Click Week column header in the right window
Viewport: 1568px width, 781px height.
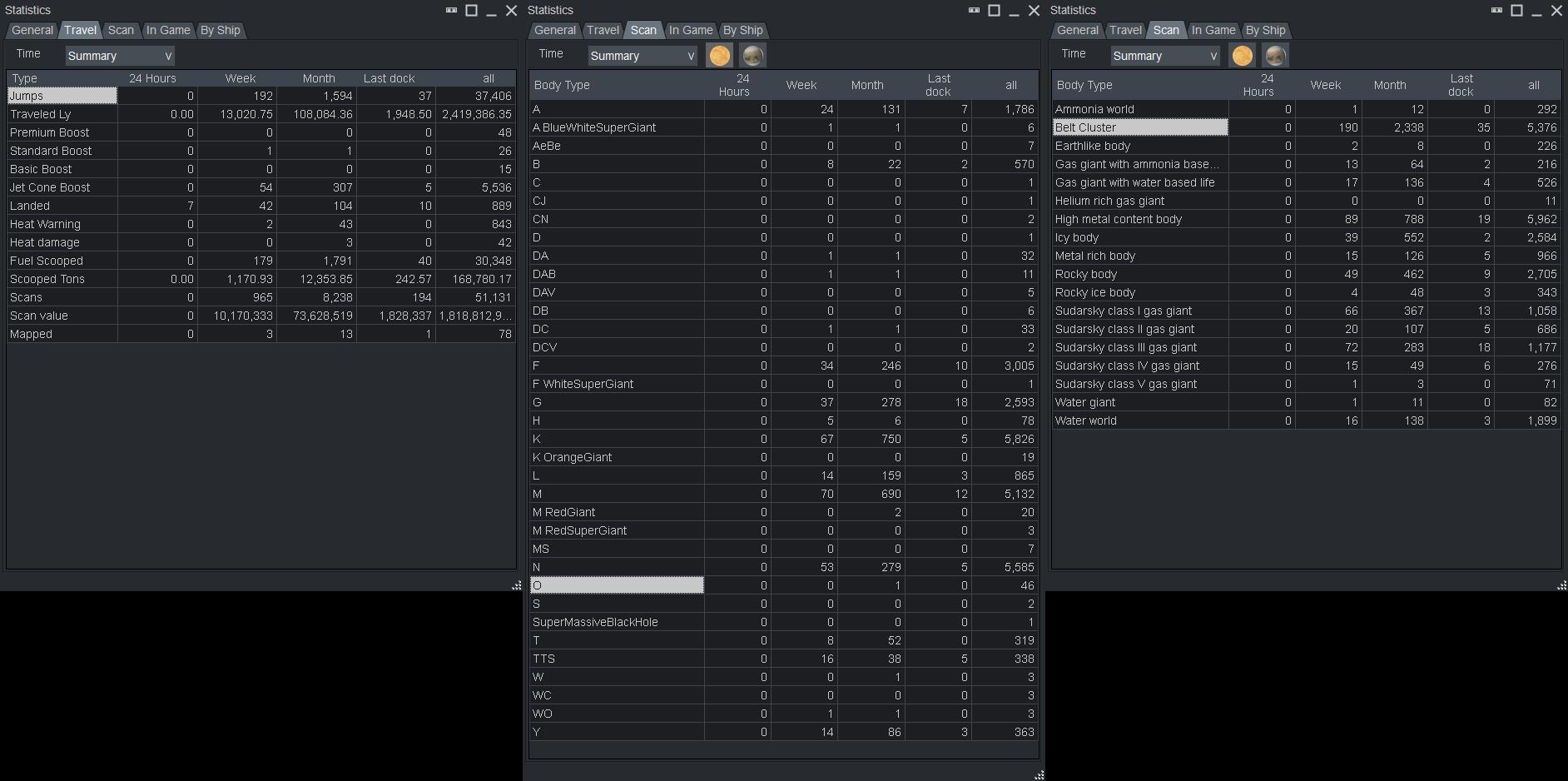(x=1328, y=85)
